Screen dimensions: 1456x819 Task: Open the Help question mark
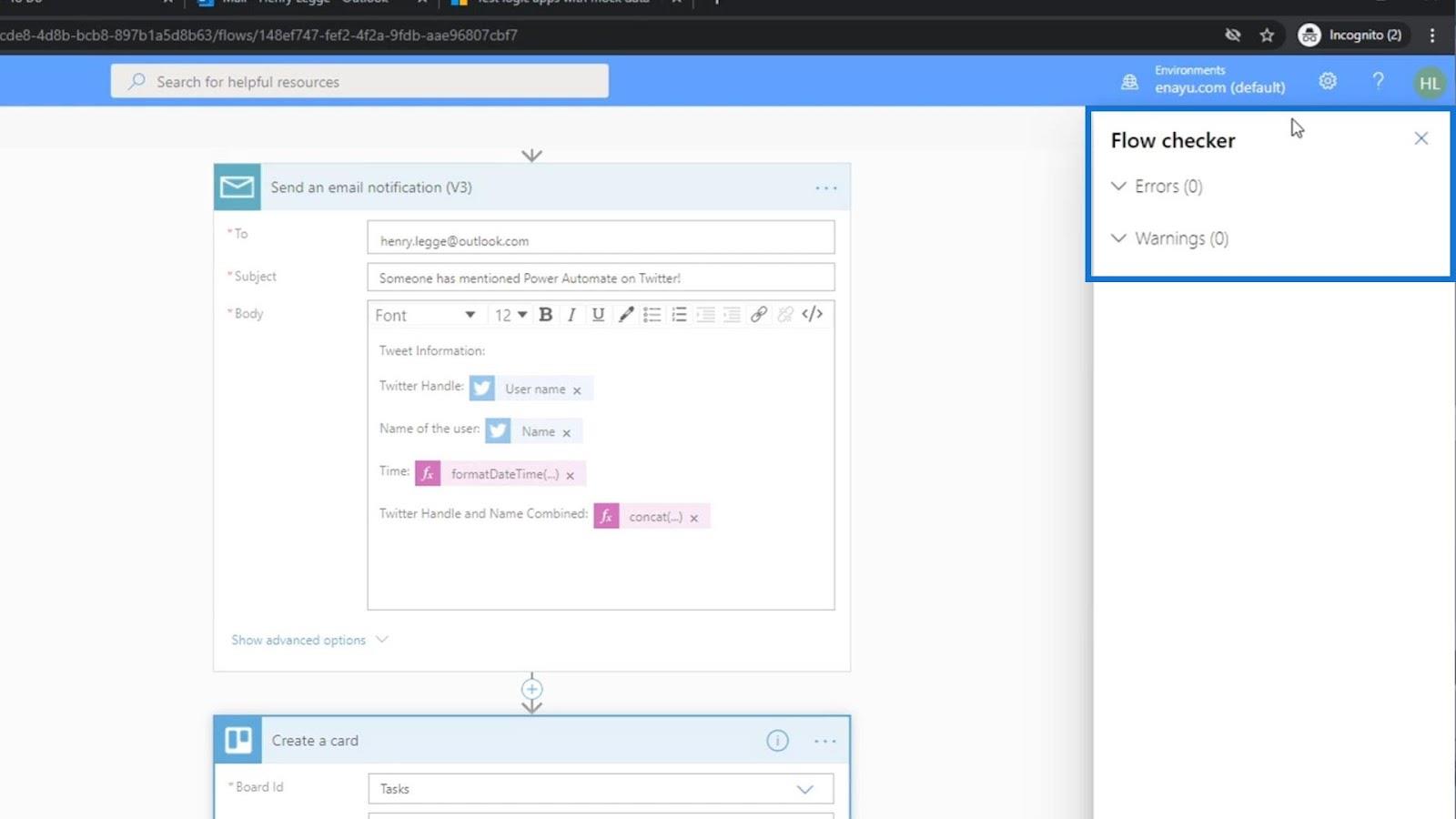(1378, 81)
